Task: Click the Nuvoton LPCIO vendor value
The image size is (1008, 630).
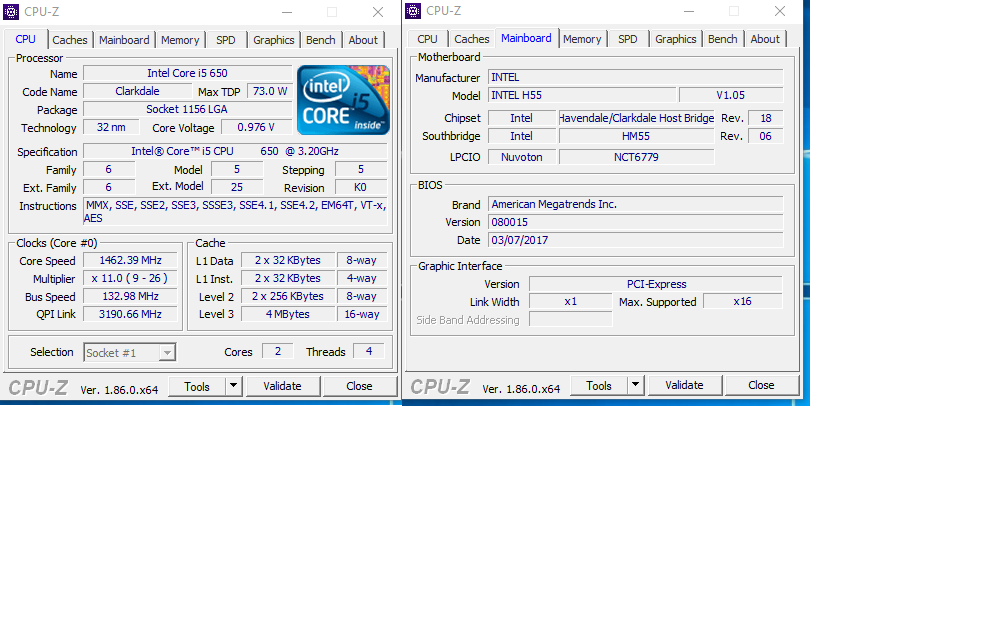Action: pos(521,157)
